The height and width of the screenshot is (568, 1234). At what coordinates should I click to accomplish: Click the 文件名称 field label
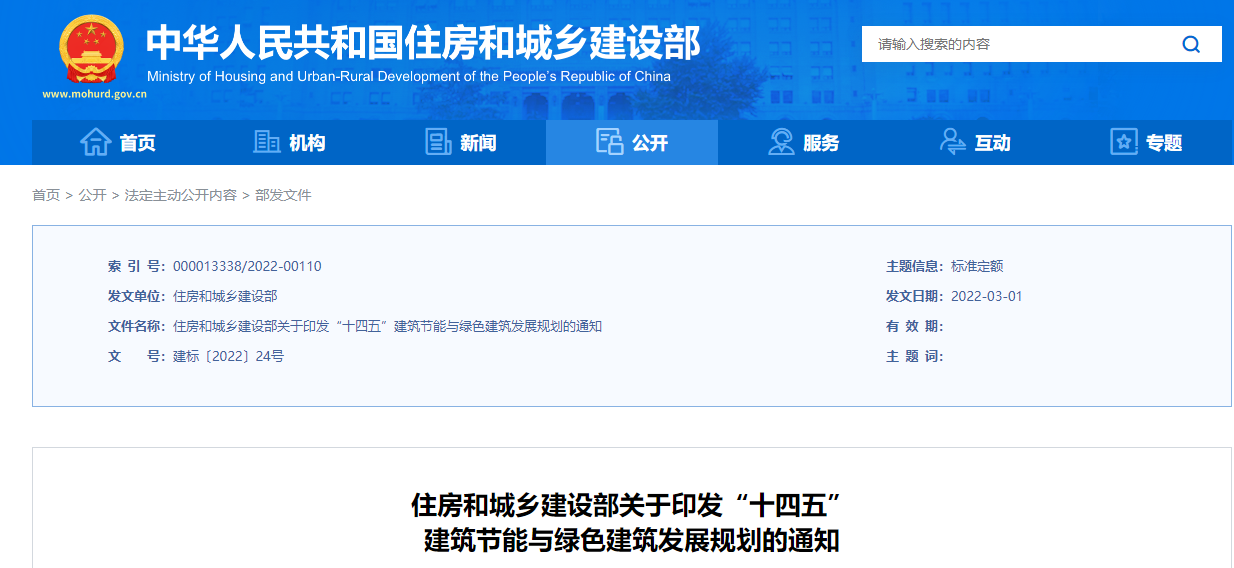point(137,326)
